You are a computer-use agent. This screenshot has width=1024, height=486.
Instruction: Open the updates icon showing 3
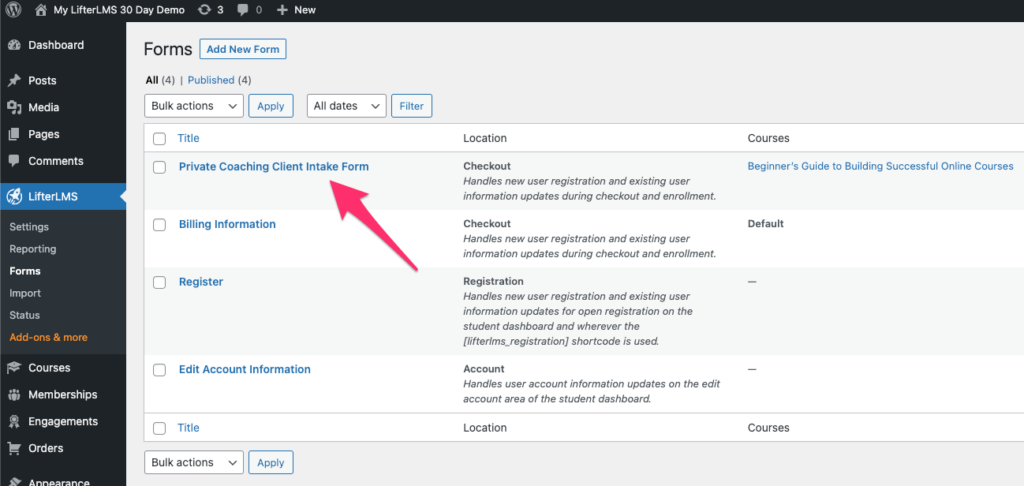coord(204,10)
